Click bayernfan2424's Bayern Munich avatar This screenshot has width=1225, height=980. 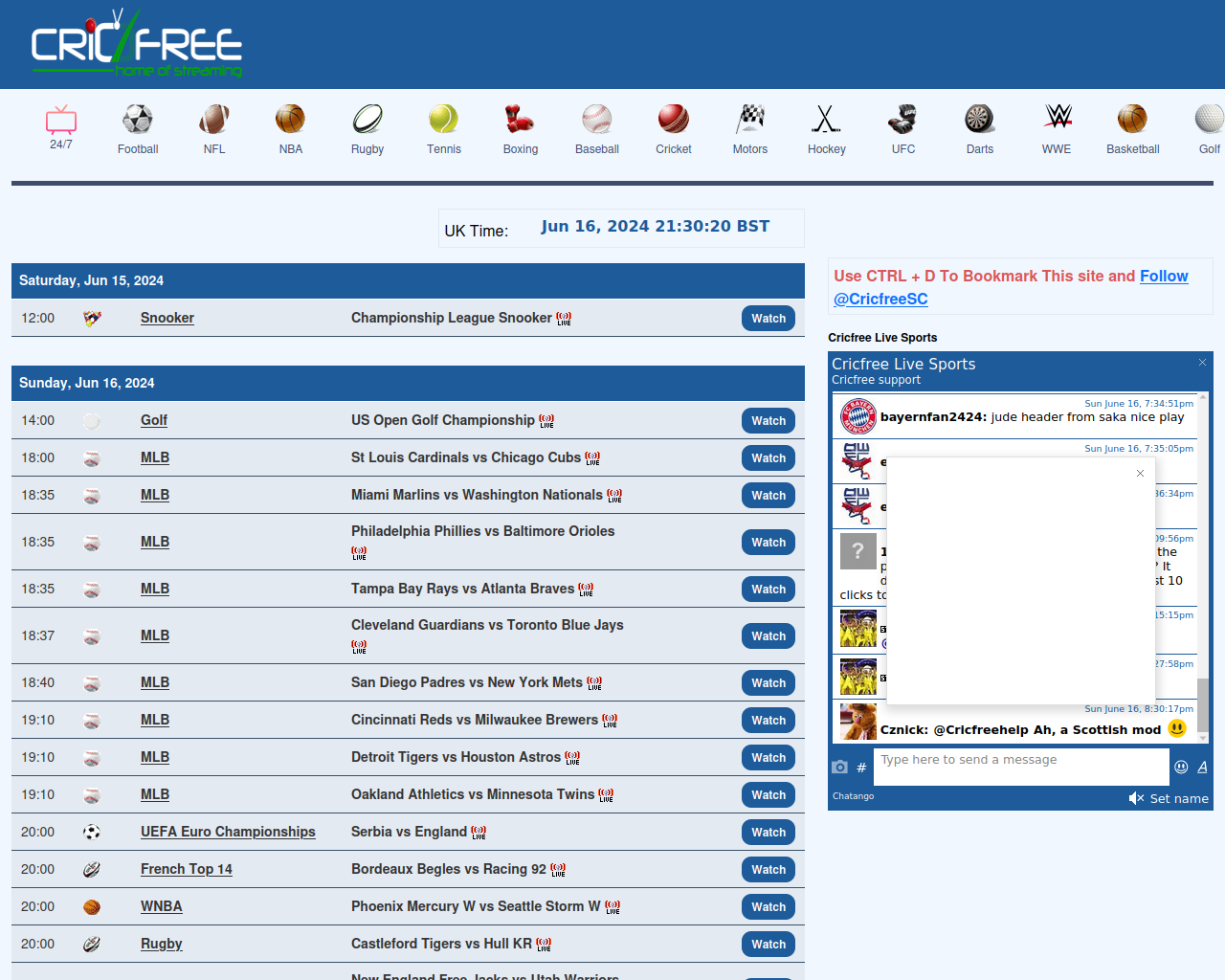(x=858, y=416)
